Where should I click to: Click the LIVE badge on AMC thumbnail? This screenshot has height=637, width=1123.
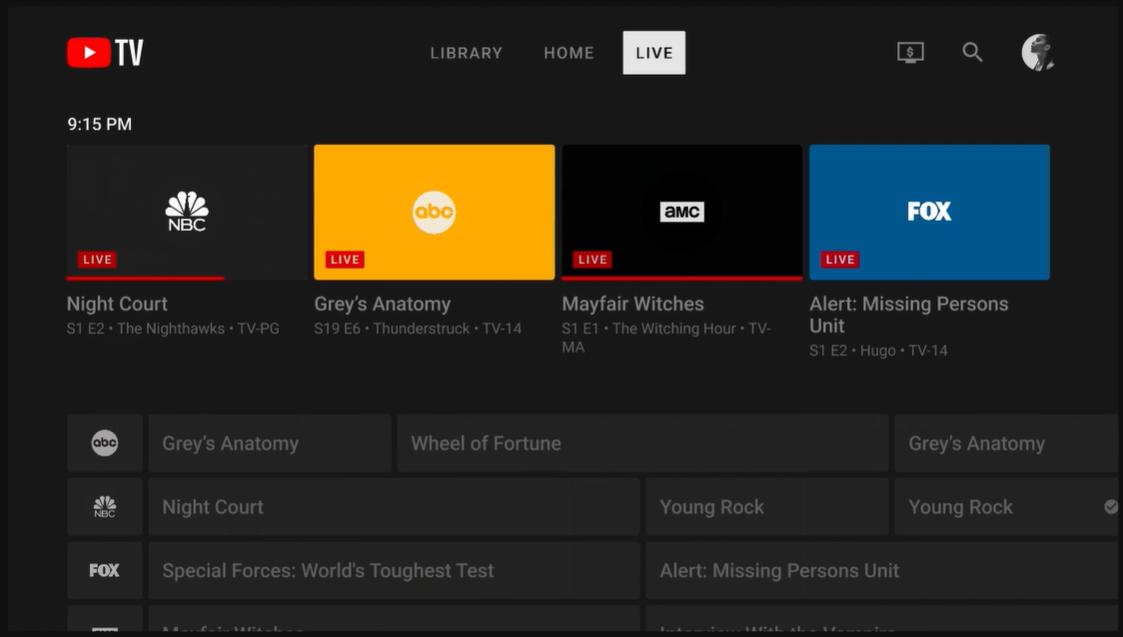[592, 259]
